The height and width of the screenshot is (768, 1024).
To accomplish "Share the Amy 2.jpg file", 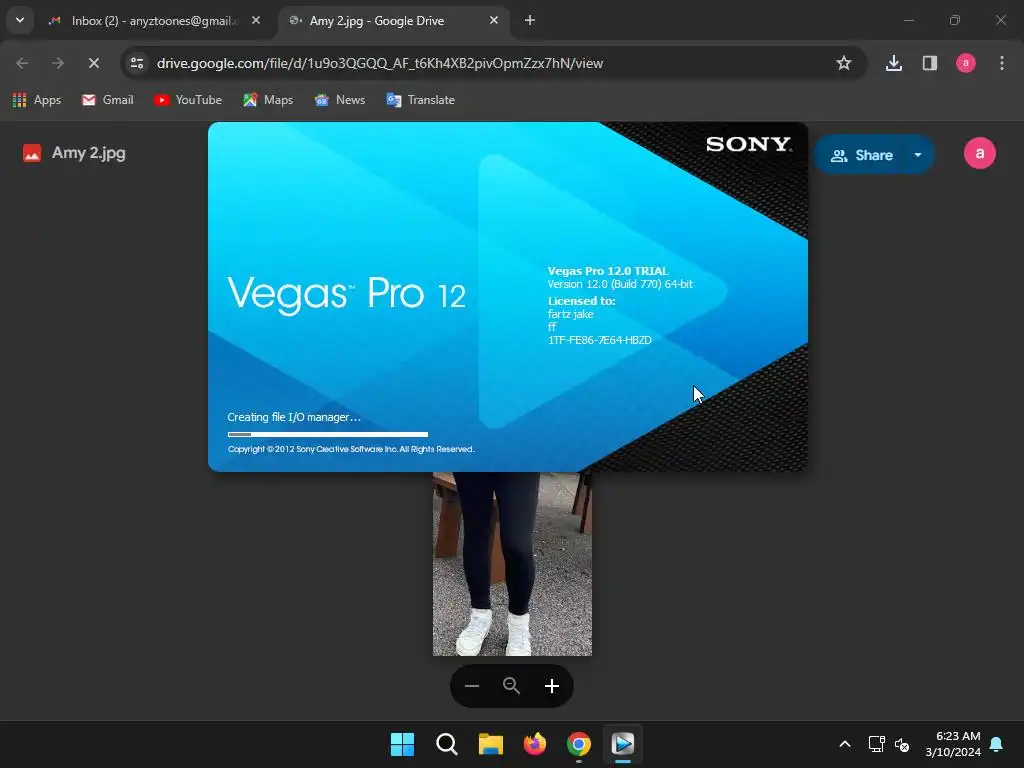I will click(861, 155).
